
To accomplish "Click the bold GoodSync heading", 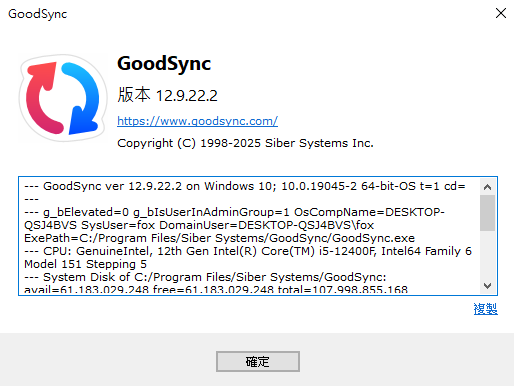I will coord(164,63).
